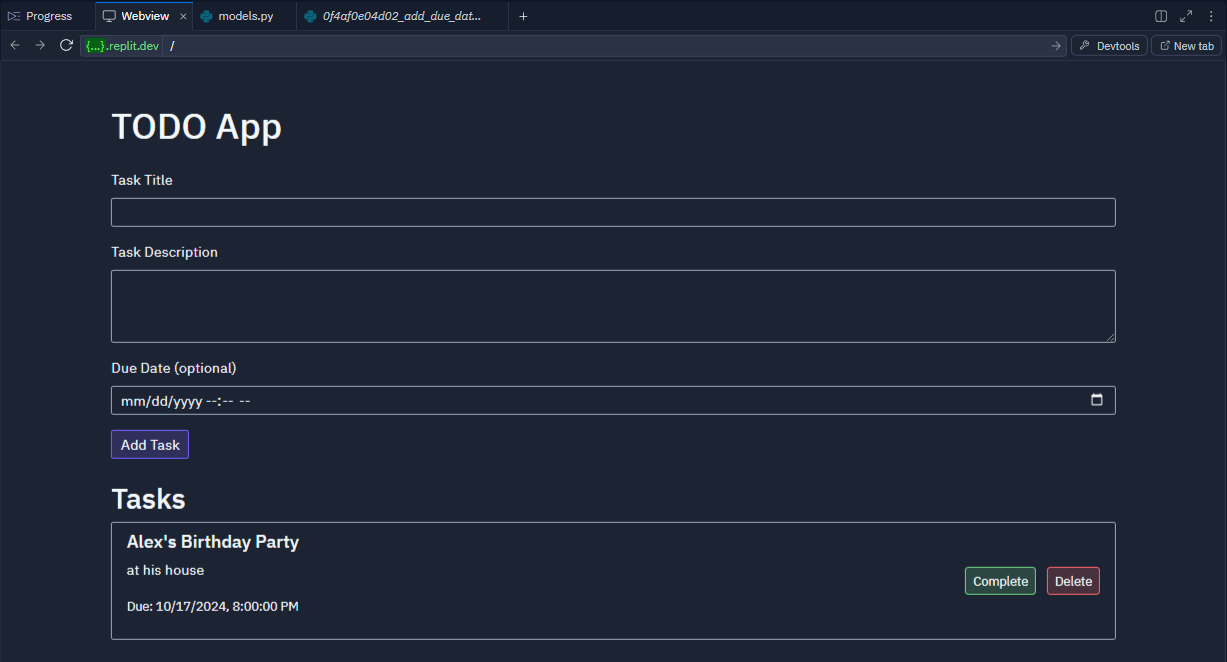Click the forward navigation arrow icon
Viewport: 1227px width, 662px height.
tap(40, 45)
